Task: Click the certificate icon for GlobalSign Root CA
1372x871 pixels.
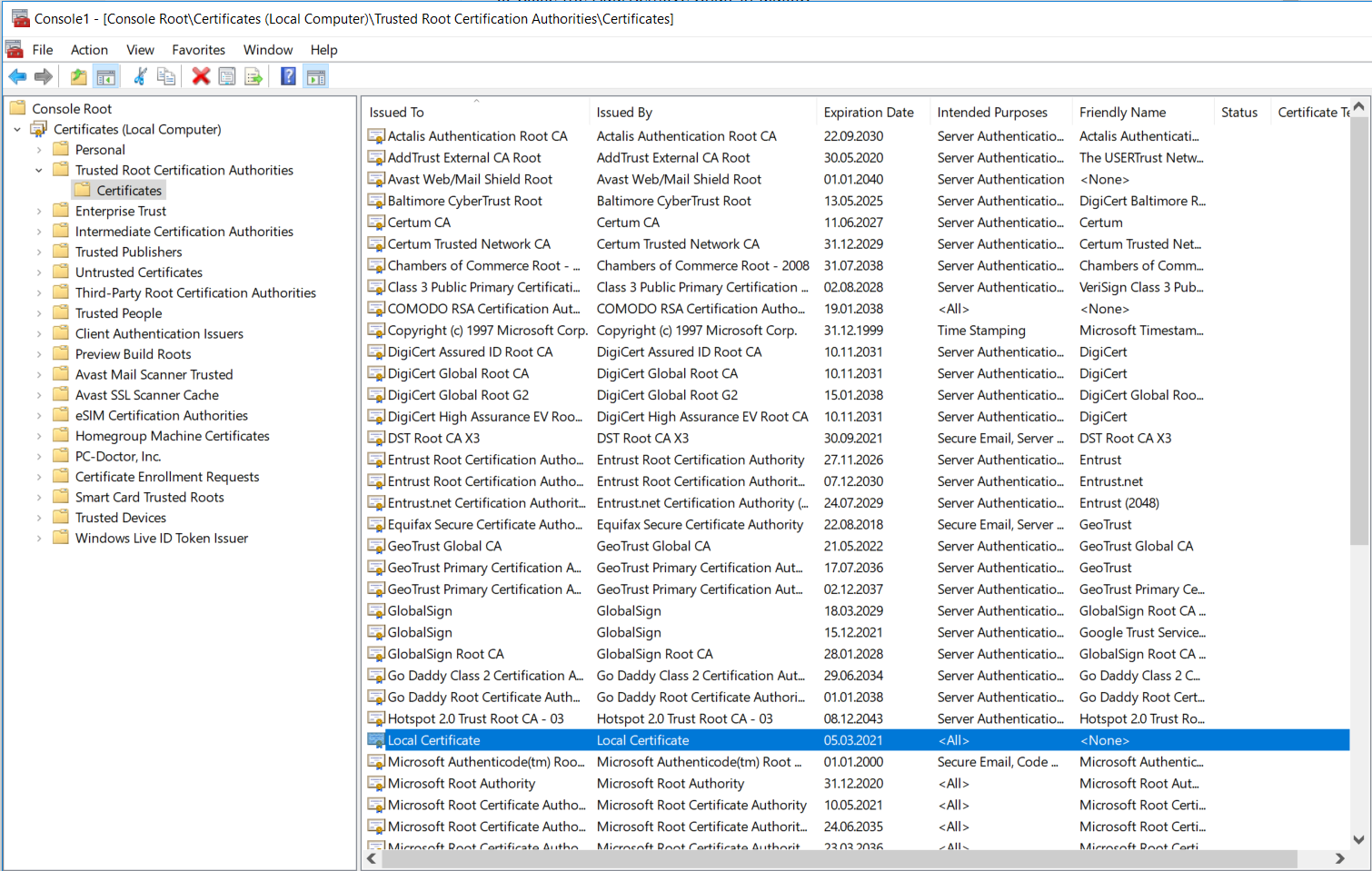Action: [376, 654]
